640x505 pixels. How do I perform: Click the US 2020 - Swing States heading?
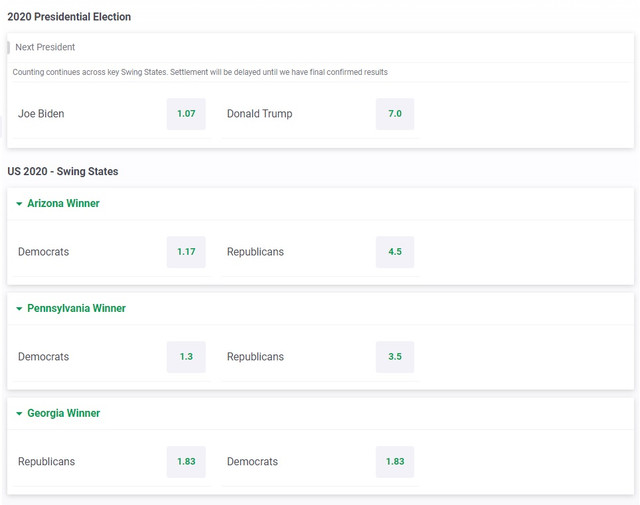63,171
